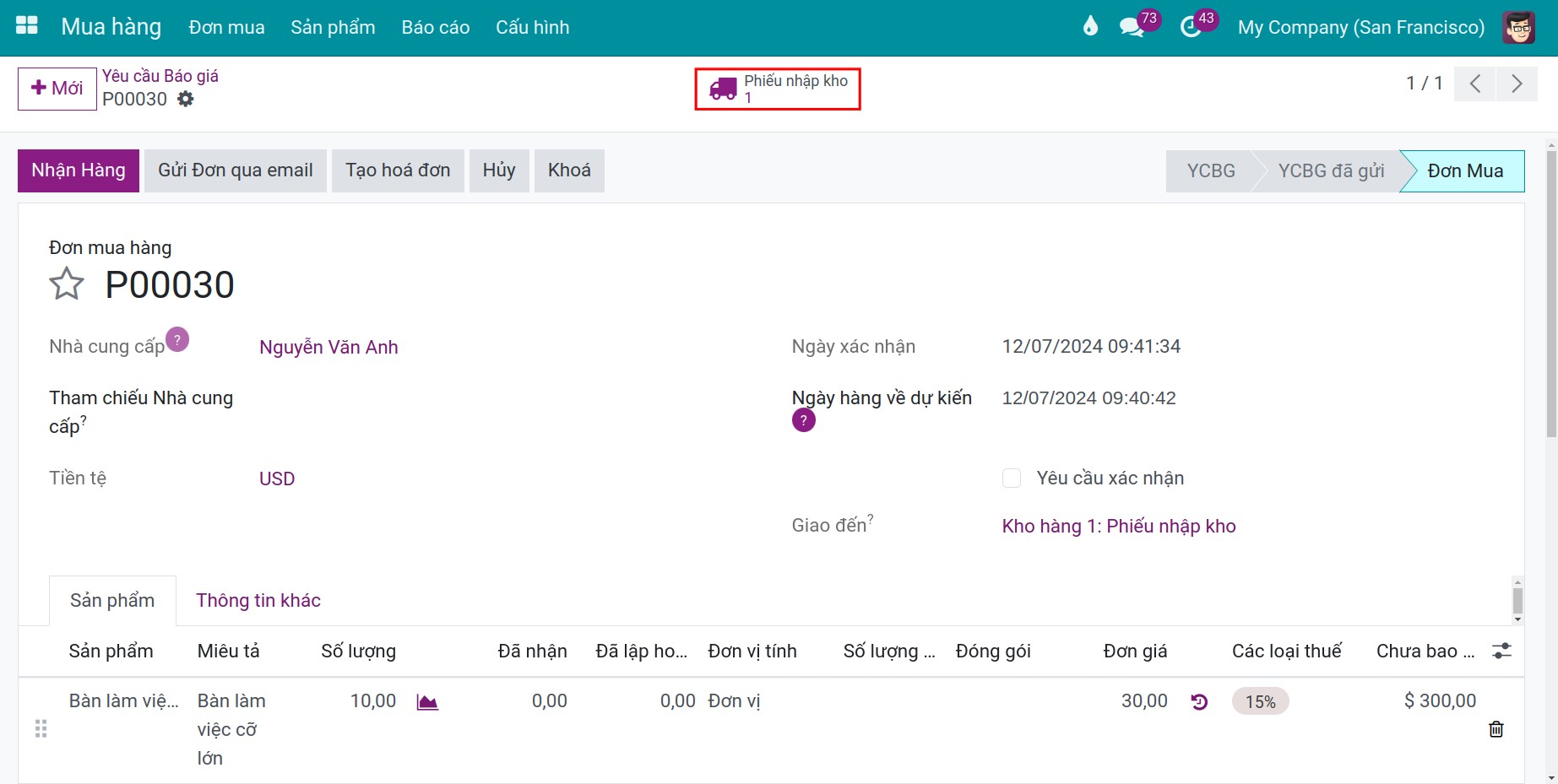
Task: Click the user avatar picture
Action: click(1518, 27)
